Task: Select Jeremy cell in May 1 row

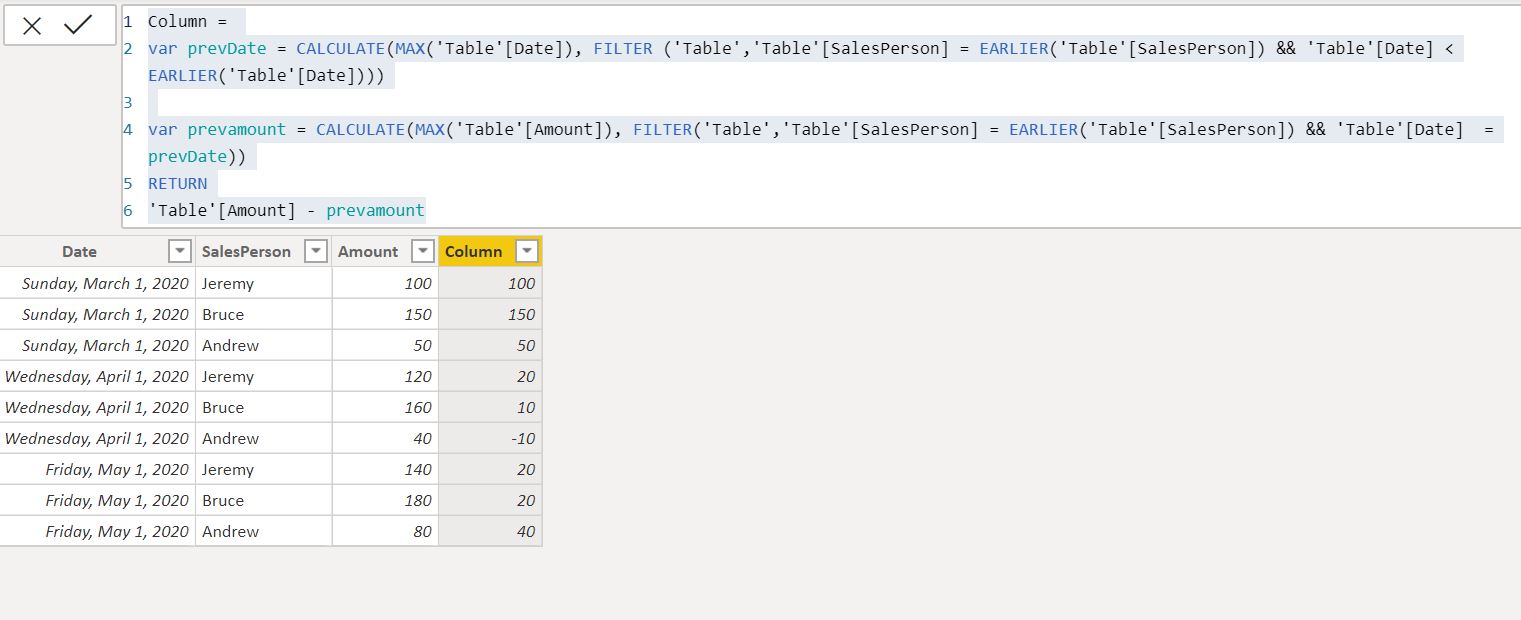Action: [264, 469]
